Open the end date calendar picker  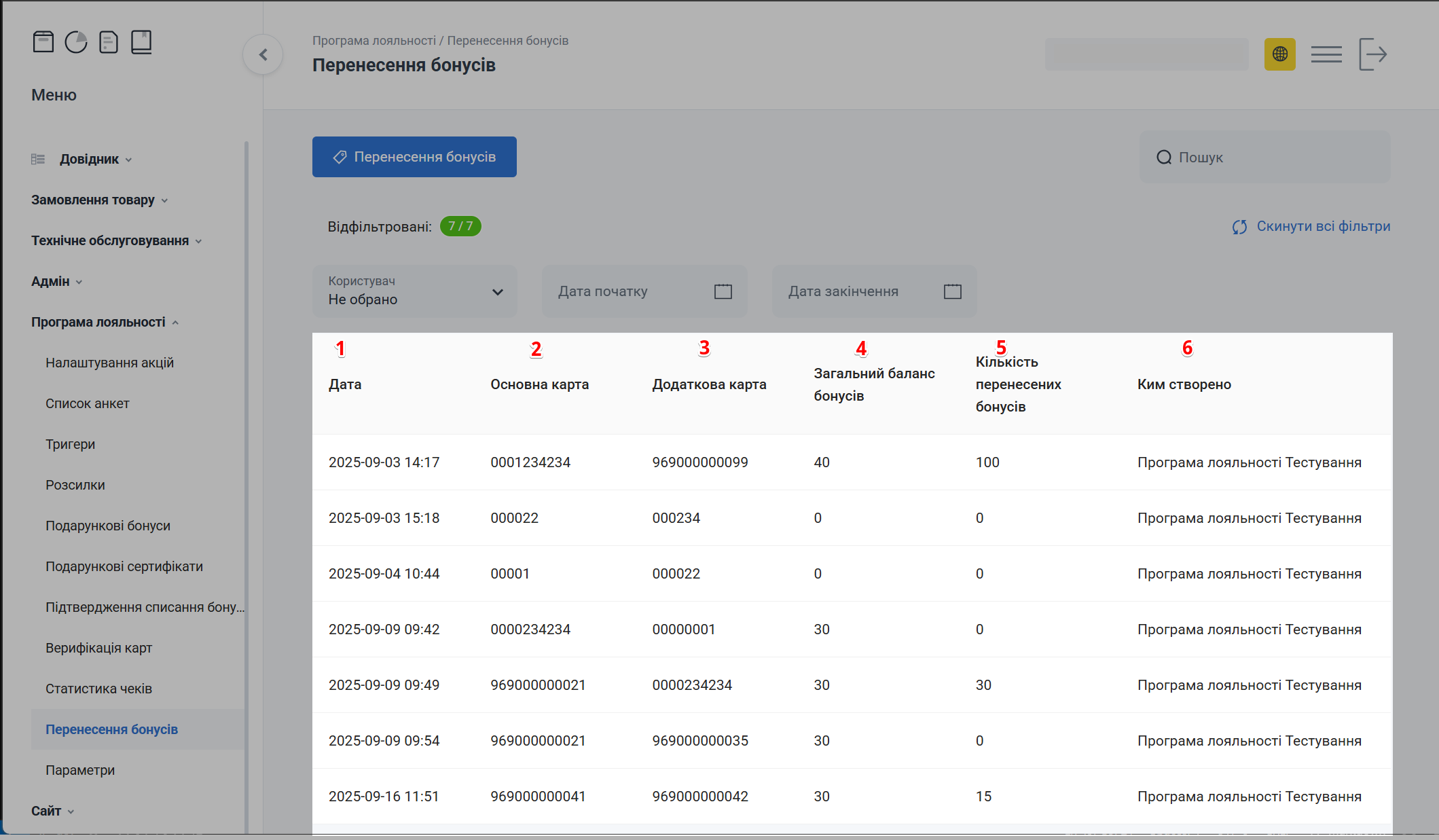pyautogui.click(x=952, y=291)
